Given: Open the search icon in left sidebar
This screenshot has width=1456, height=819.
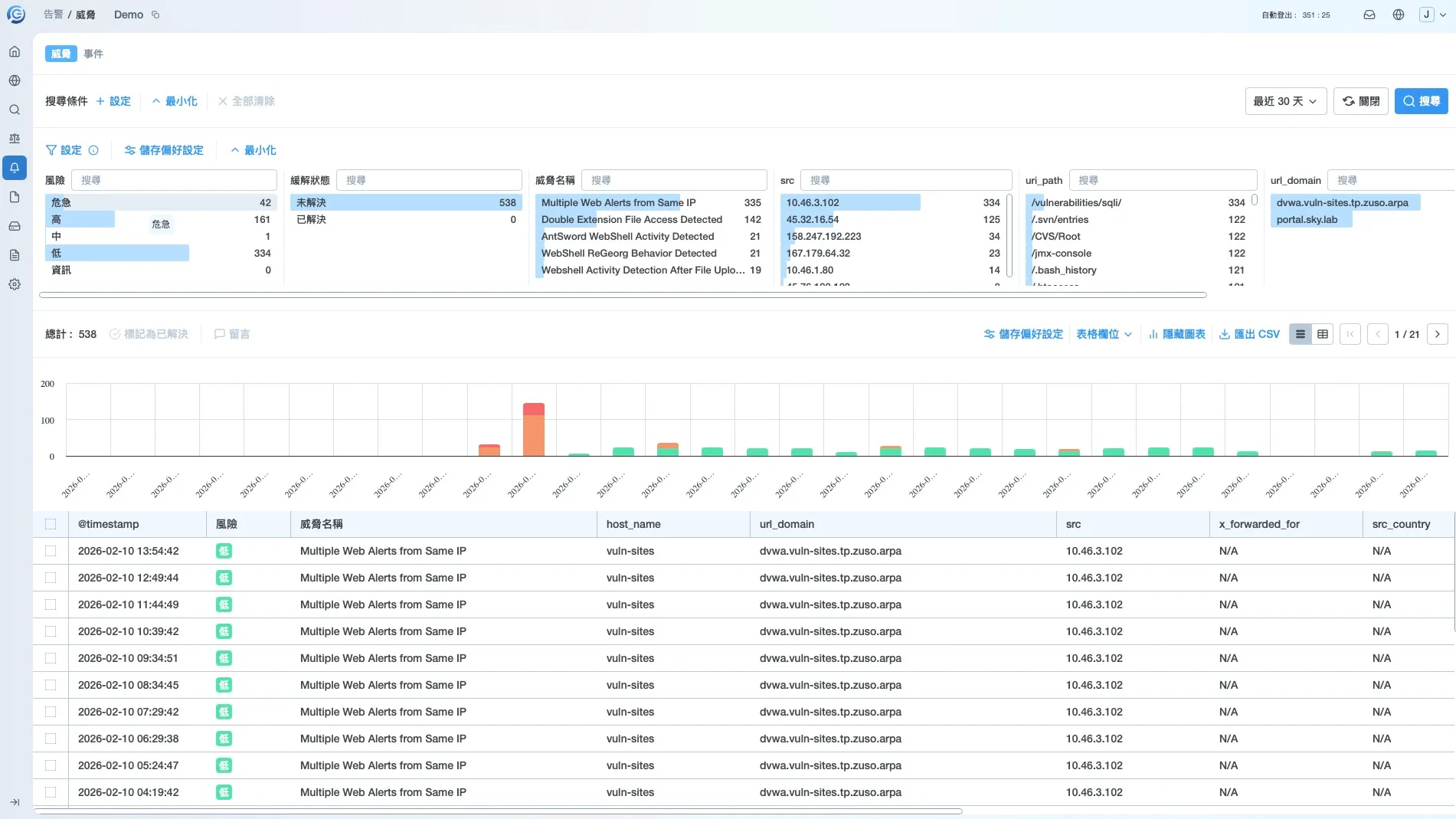Looking at the screenshot, I should (15, 110).
